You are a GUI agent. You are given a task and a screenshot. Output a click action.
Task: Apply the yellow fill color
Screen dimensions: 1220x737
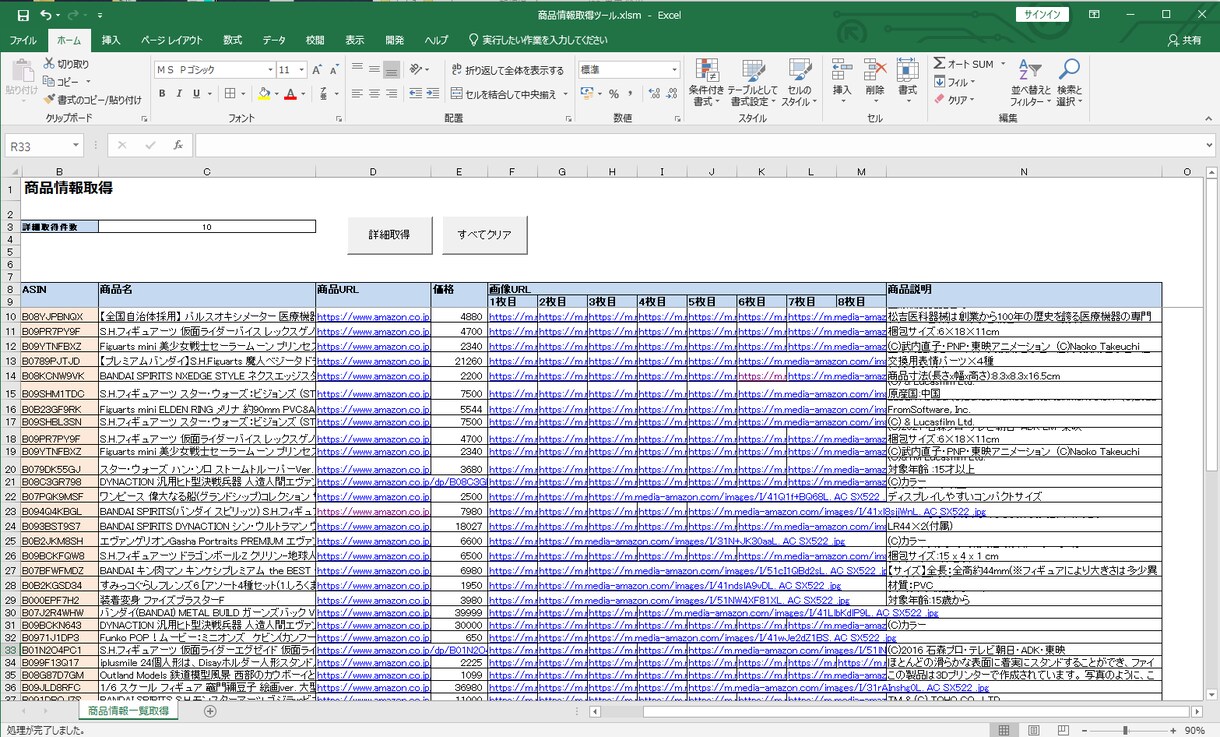tap(264, 94)
